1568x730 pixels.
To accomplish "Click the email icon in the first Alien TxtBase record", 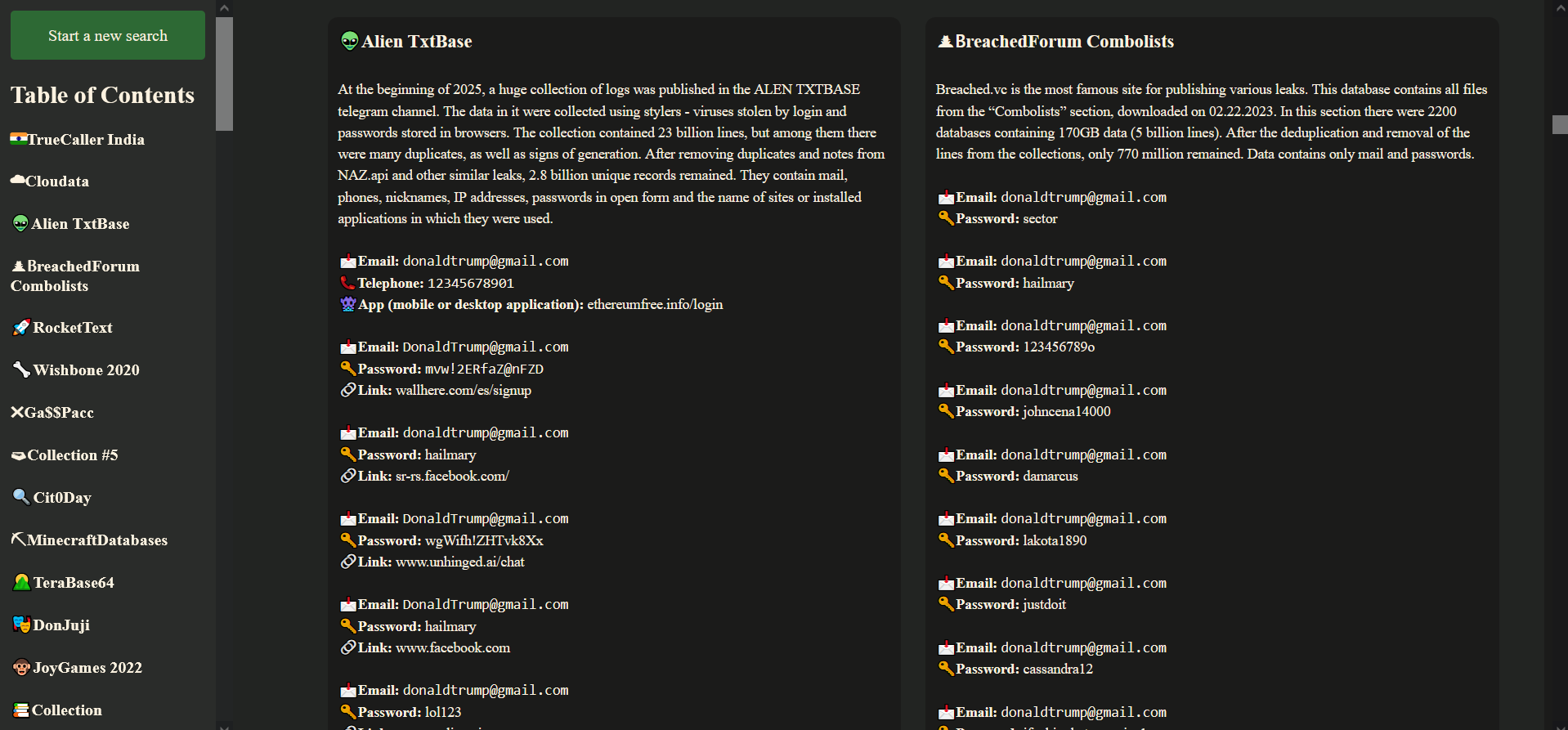I will pyautogui.click(x=347, y=261).
